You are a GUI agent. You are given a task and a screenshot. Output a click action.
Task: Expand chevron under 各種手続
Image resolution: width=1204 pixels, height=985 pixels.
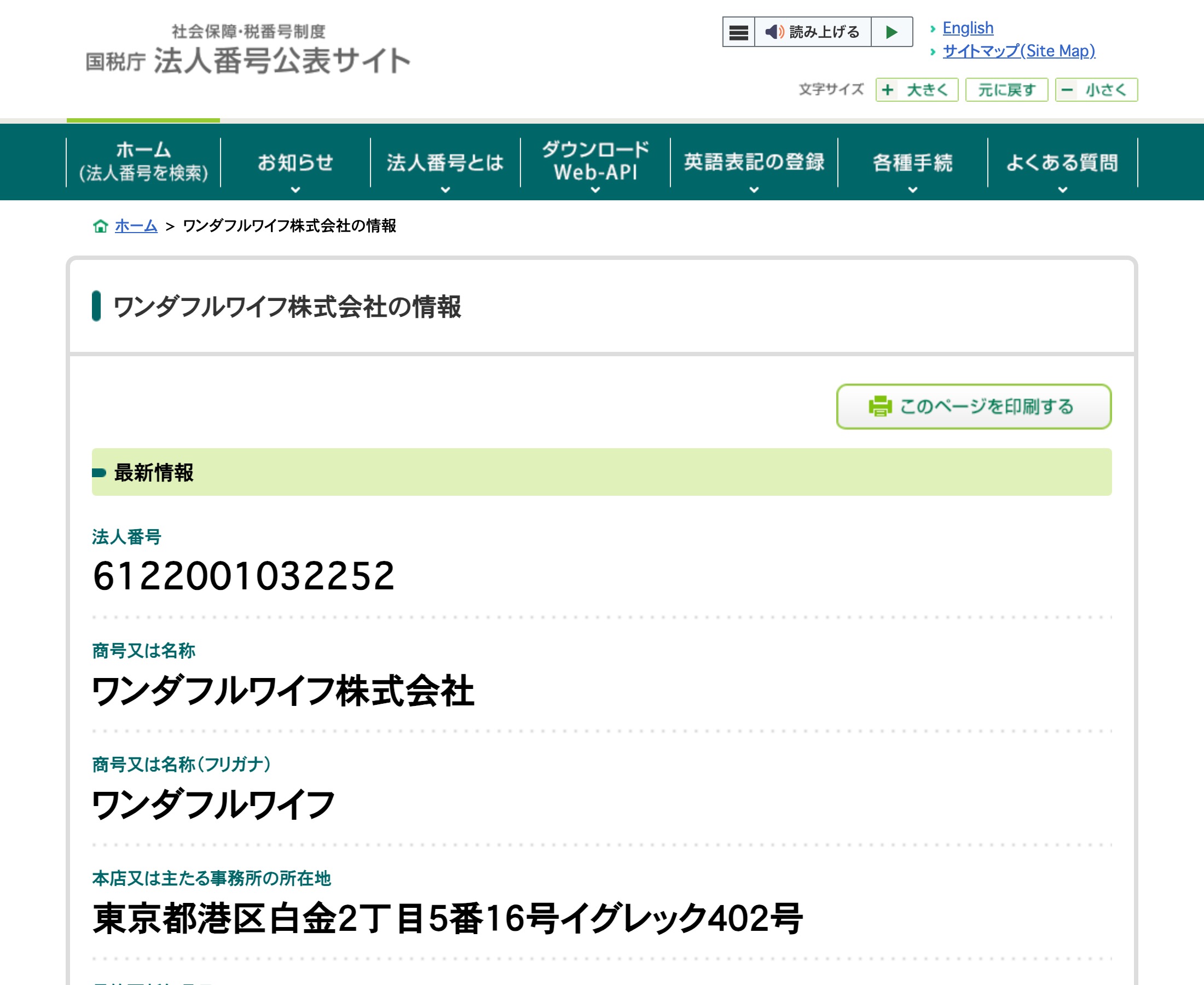[x=912, y=190]
